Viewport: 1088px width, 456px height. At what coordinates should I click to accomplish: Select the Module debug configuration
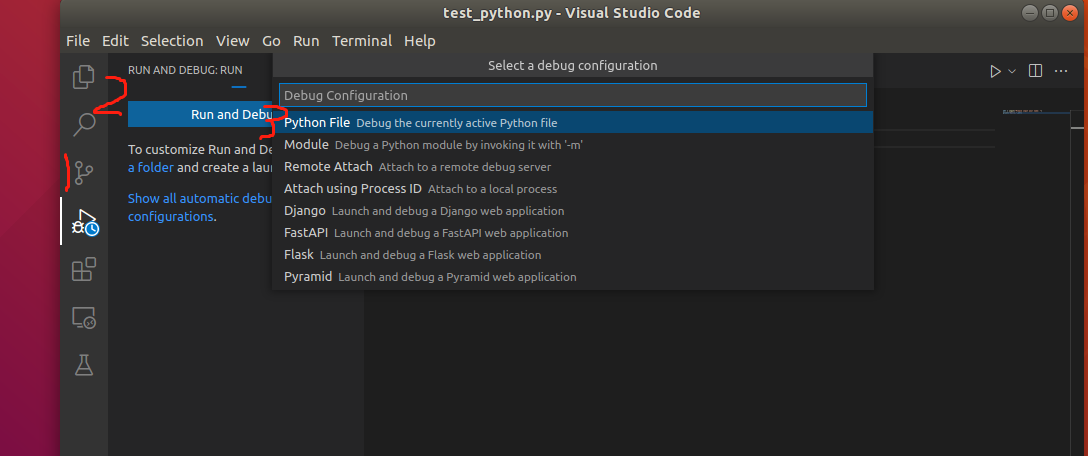coord(572,145)
